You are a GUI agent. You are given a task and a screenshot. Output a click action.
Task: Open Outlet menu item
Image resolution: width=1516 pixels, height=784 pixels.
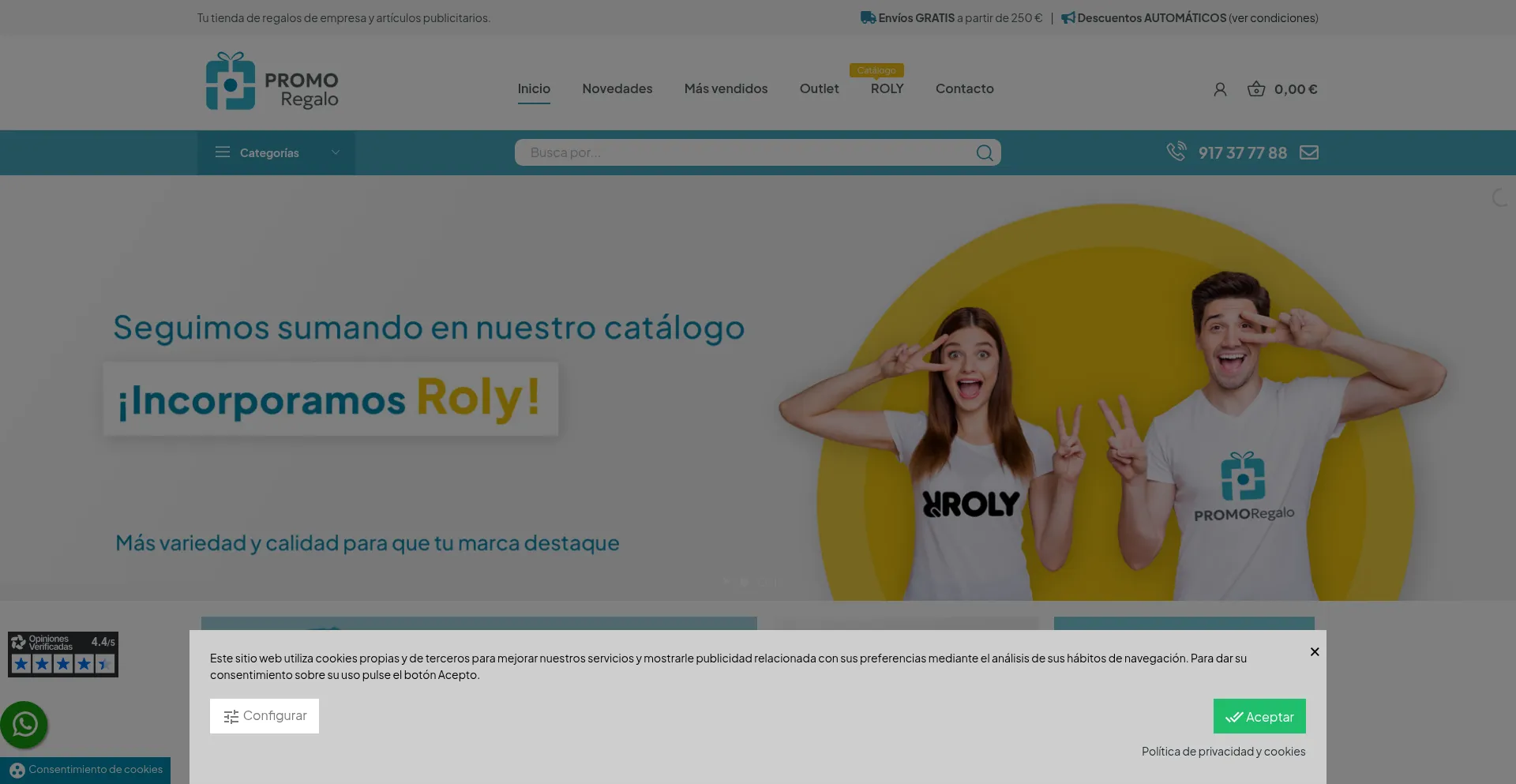pyautogui.click(x=819, y=88)
